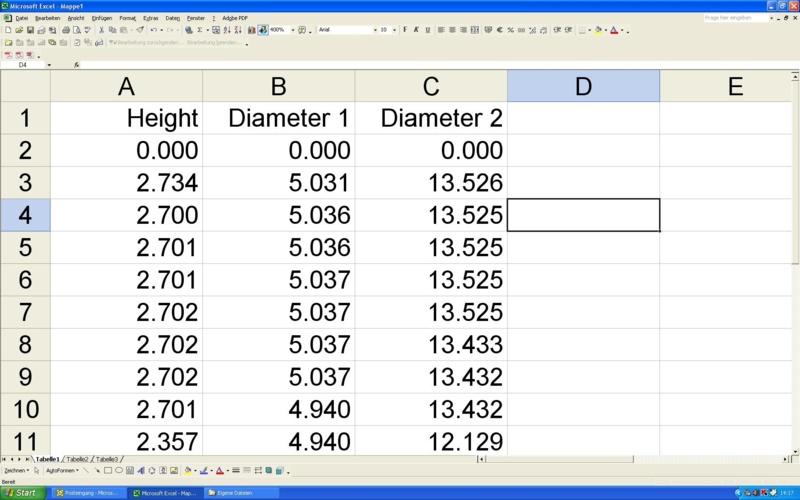Apply red font color in formatting toolbar
The width and height of the screenshot is (800, 500).
pos(614,30)
